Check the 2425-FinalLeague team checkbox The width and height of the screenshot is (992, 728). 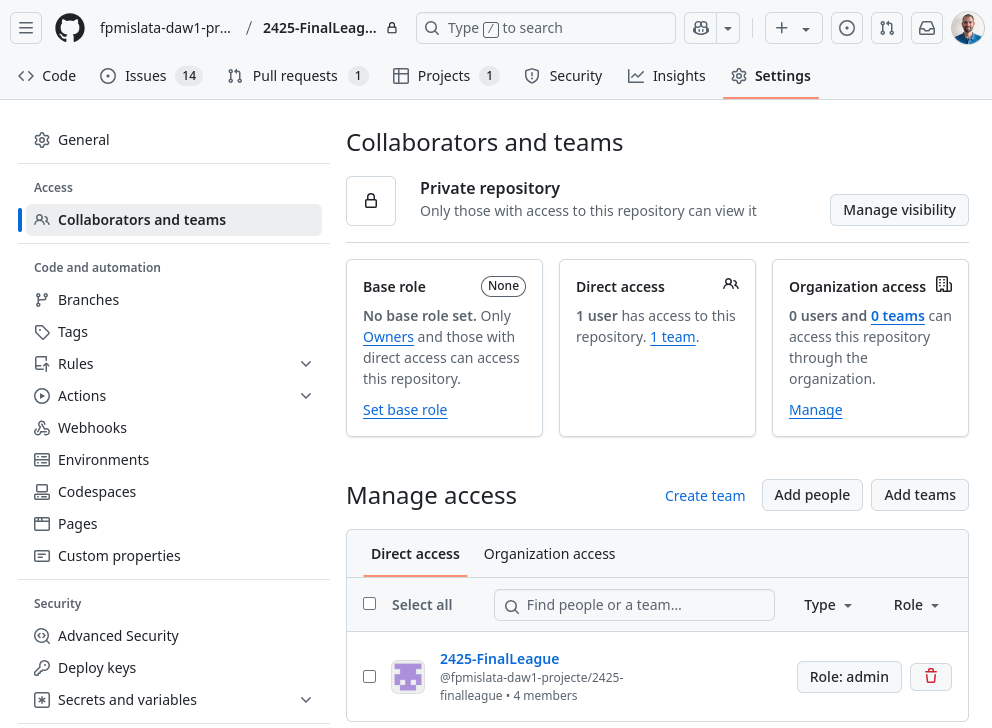click(369, 677)
